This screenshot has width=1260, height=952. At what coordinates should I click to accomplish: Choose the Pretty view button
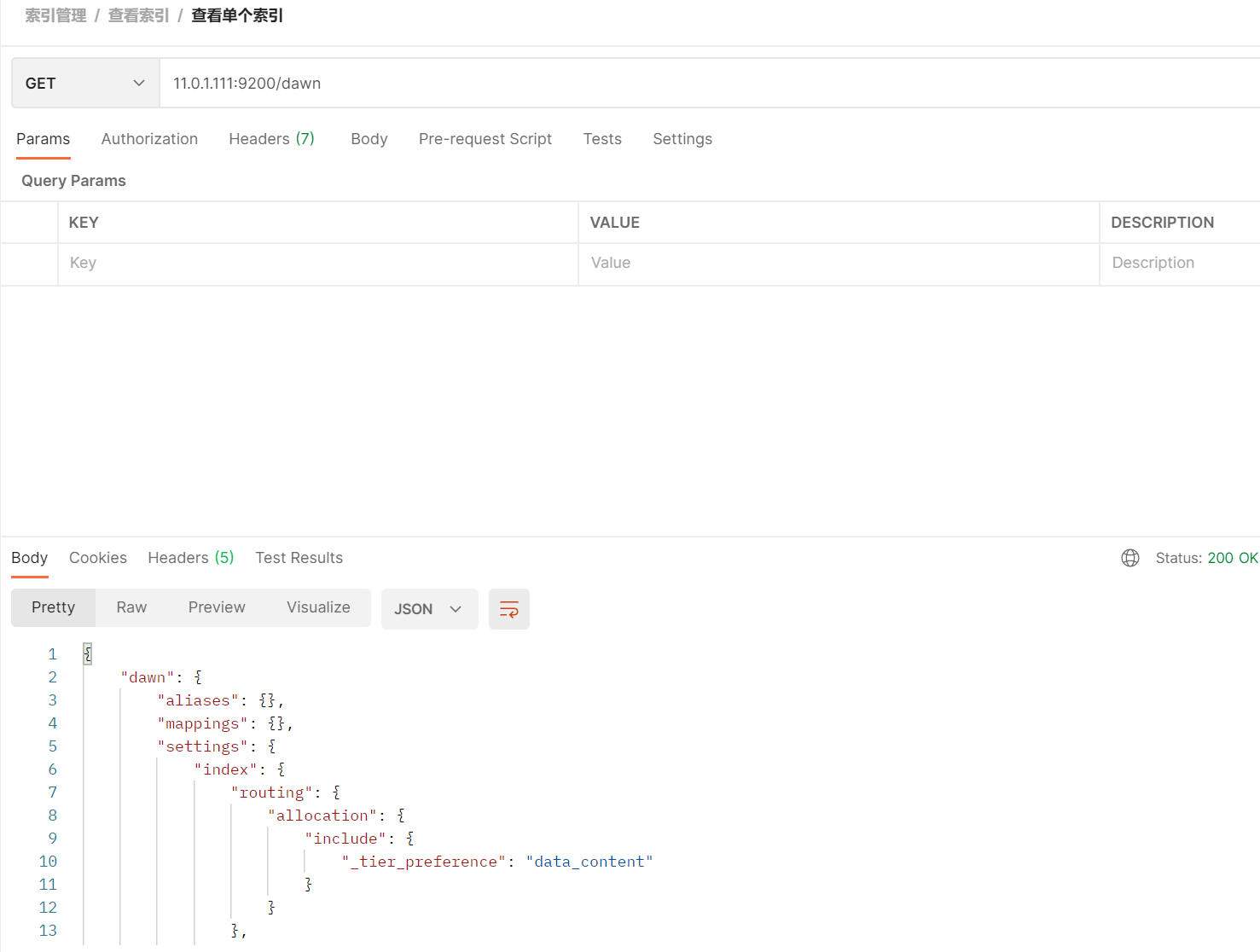click(53, 607)
